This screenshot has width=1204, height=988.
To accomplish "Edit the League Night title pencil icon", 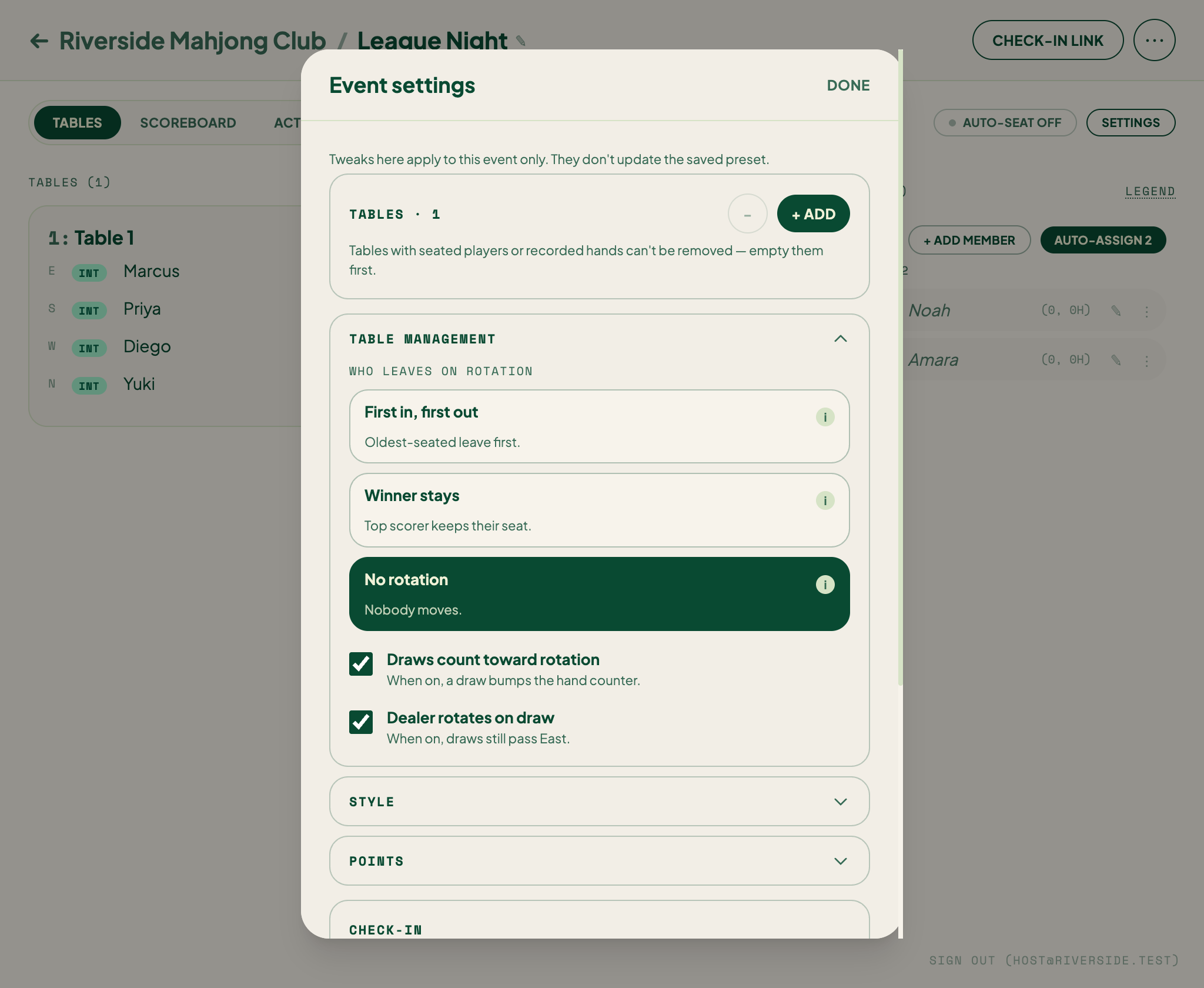I will 520,41.
